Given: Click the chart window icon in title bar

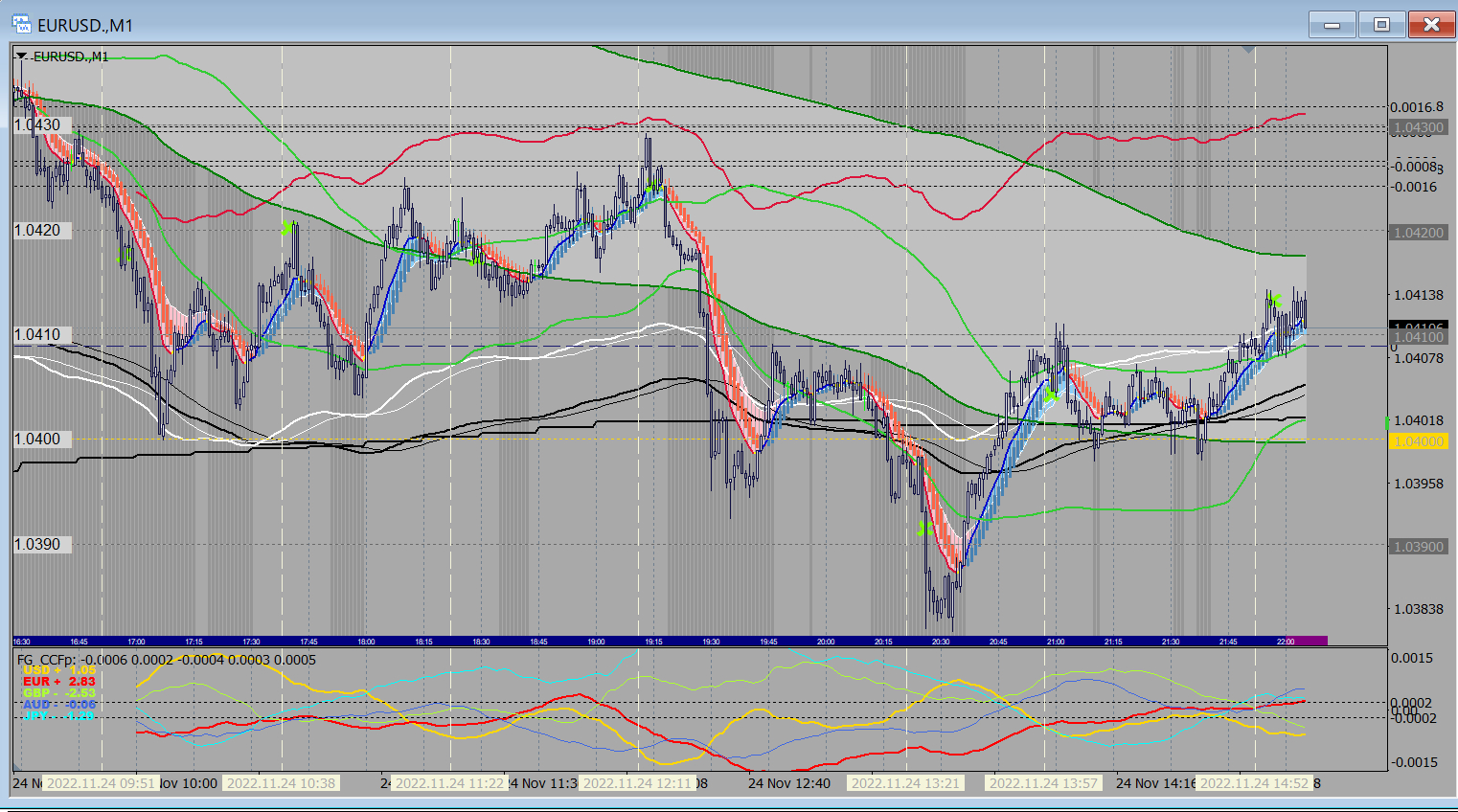Looking at the screenshot, I should pyautogui.click(x=21, y=24).
